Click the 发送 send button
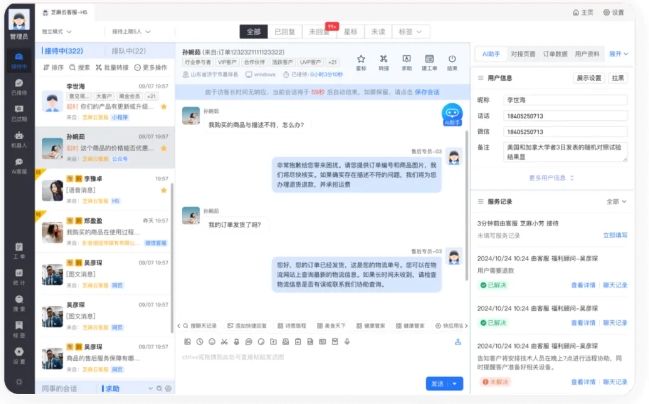 click(437, 384)
